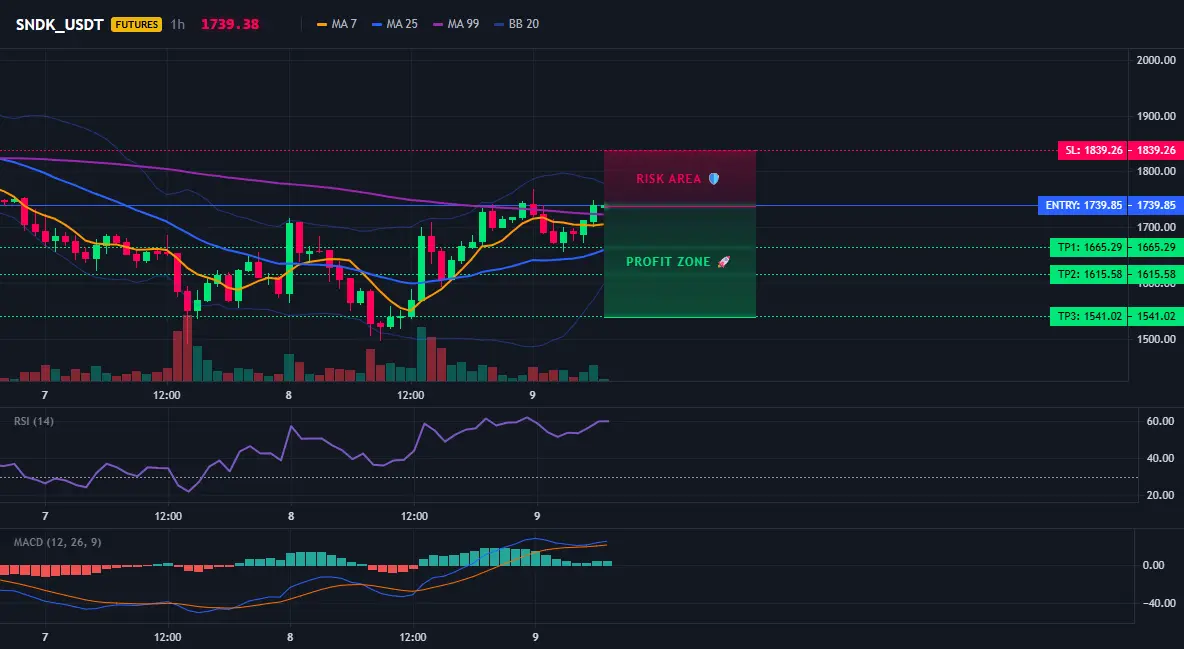Toggle the MA 99 legend entry
The height and width of the screenshot is (649, 1184).
456,24
